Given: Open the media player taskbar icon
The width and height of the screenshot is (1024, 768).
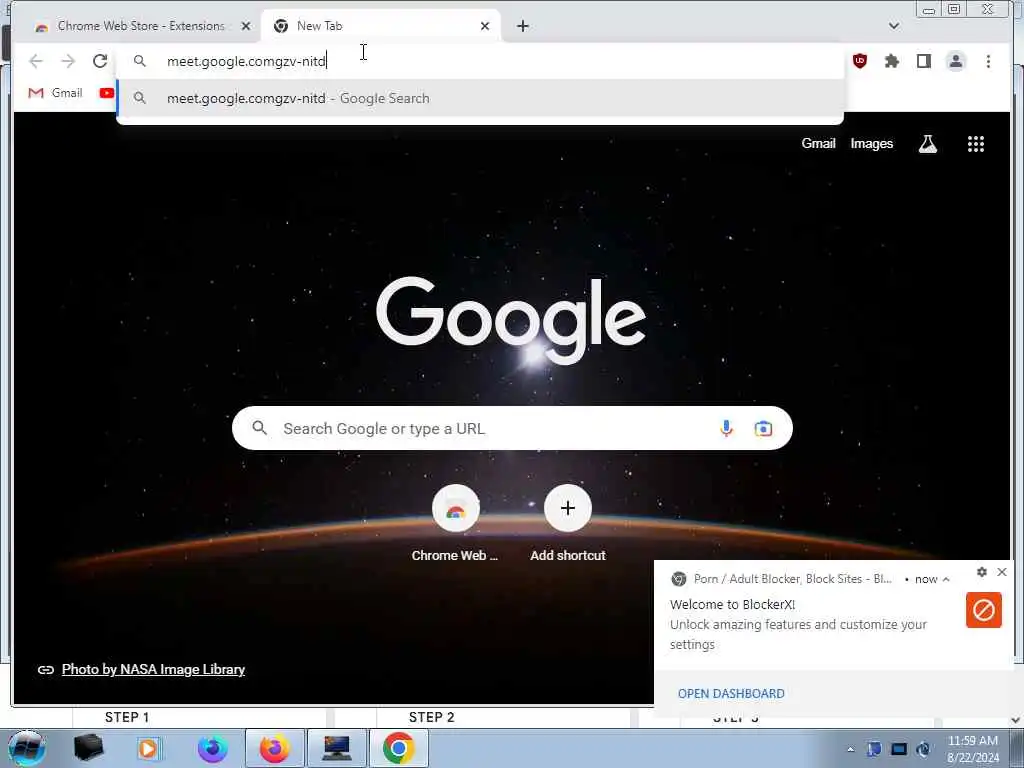Looking at the screenshot, I should pyautogui.click(x=149, y=748).
